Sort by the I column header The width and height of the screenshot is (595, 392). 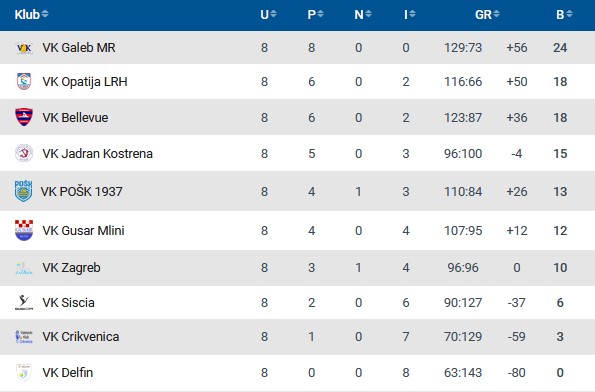coord(410,14)
